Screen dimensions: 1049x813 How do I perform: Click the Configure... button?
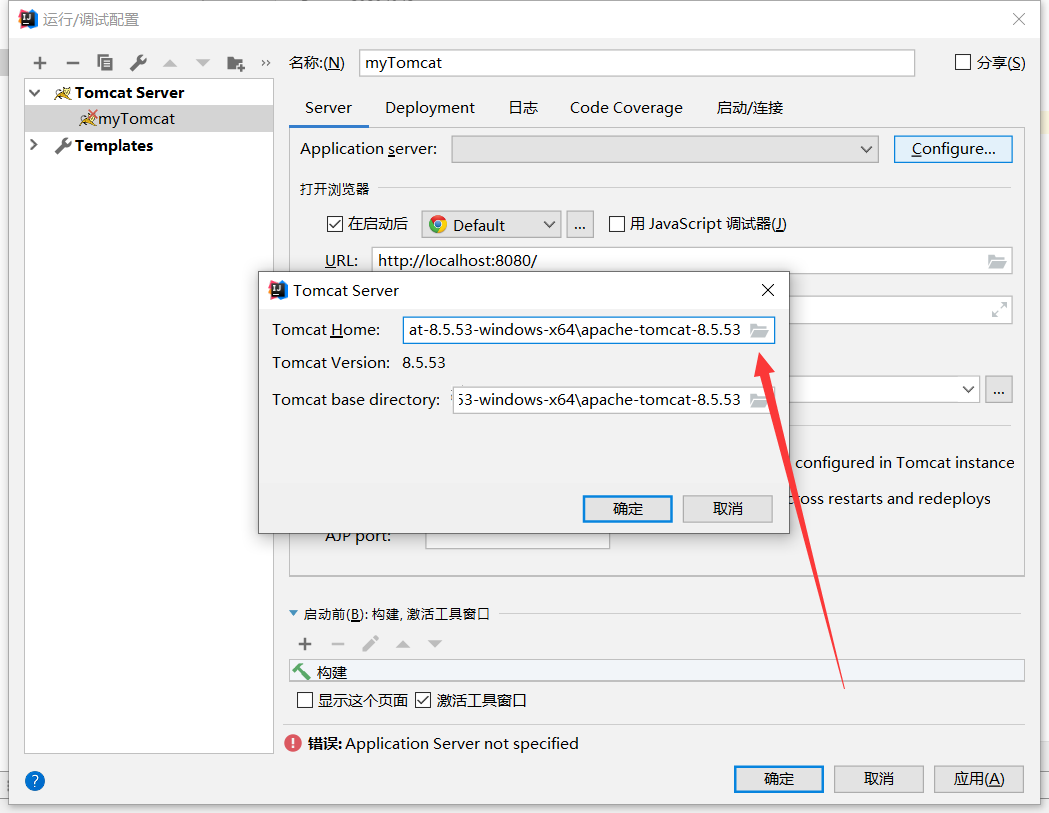953,149
